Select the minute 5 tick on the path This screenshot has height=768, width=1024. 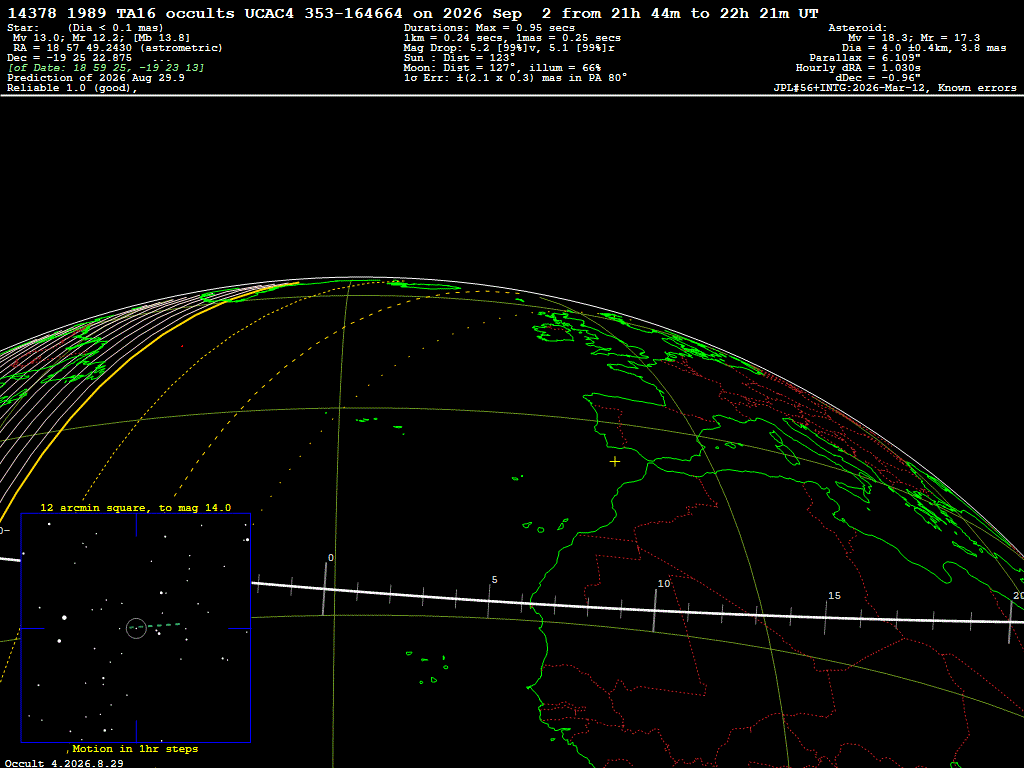point(488,601)
